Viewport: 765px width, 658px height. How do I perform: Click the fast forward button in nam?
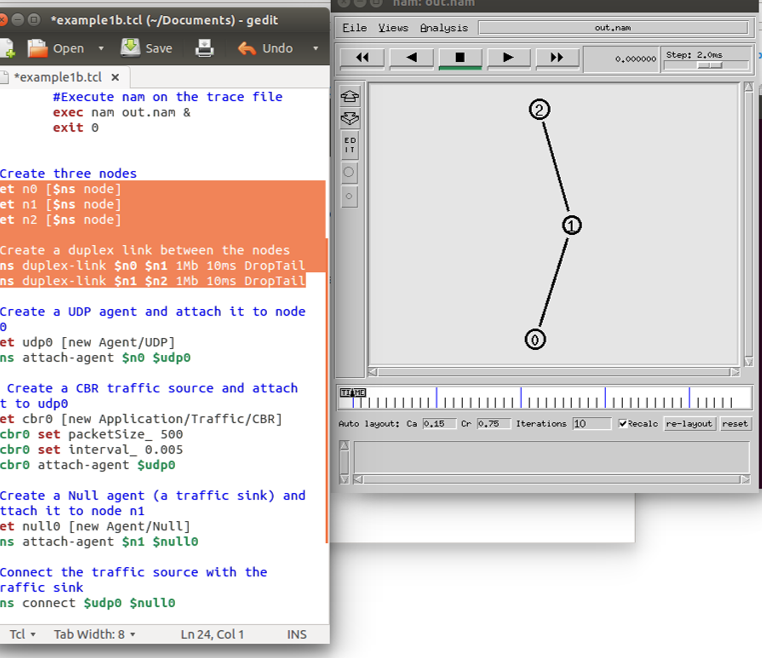click(x=557, y=58)
